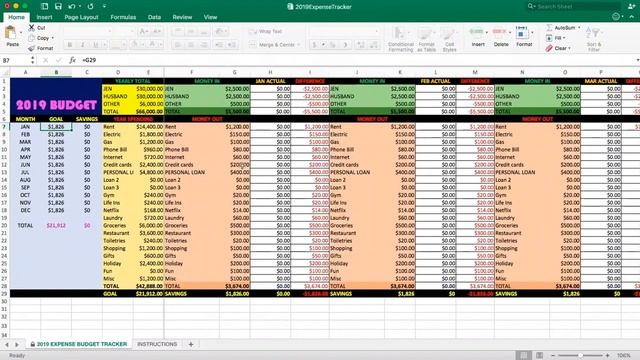
Task: Click the select-all corner of the grid
Action: pyautogui.click(x=5, y=72)
